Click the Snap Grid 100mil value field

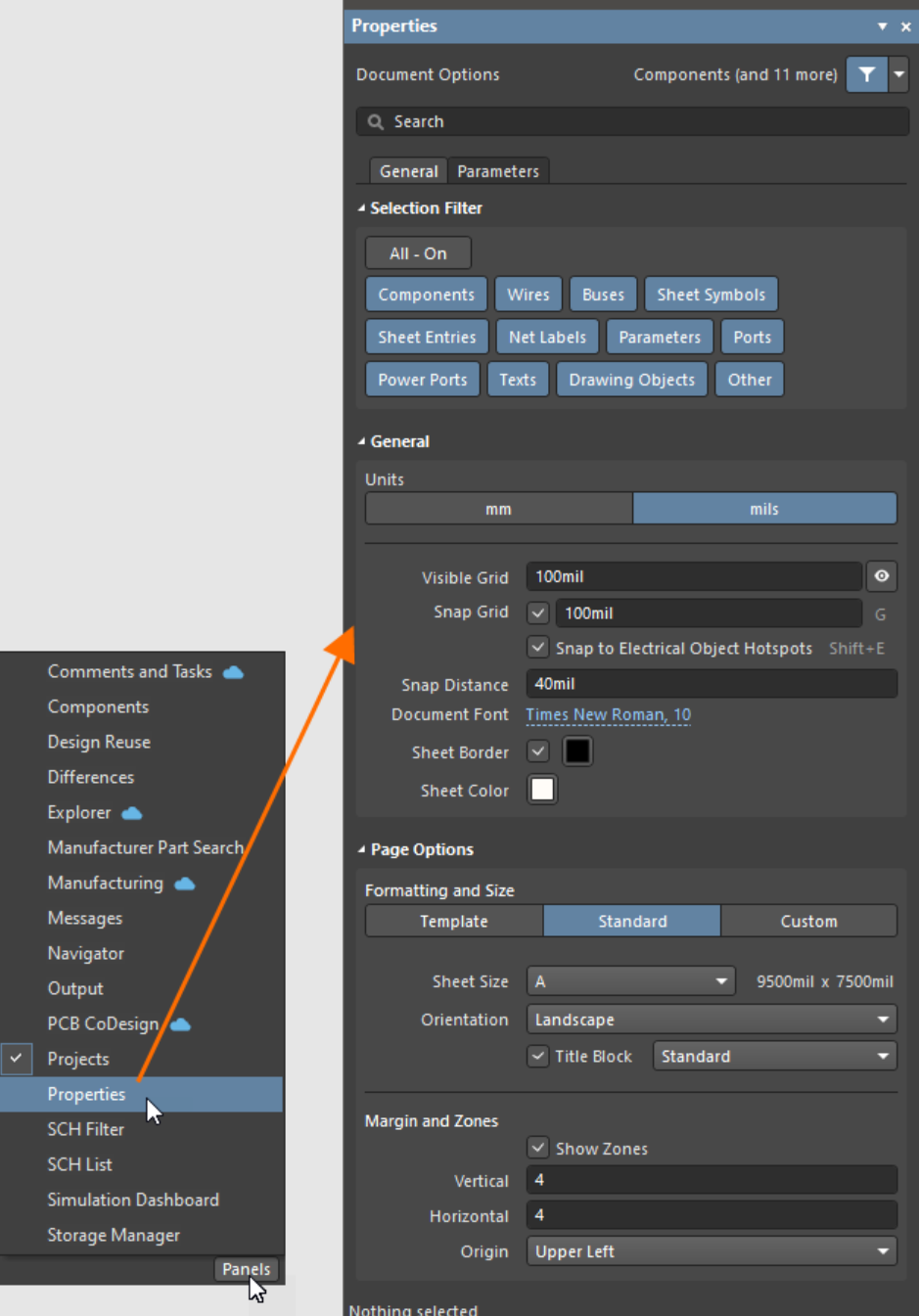[x=709, y=613]
